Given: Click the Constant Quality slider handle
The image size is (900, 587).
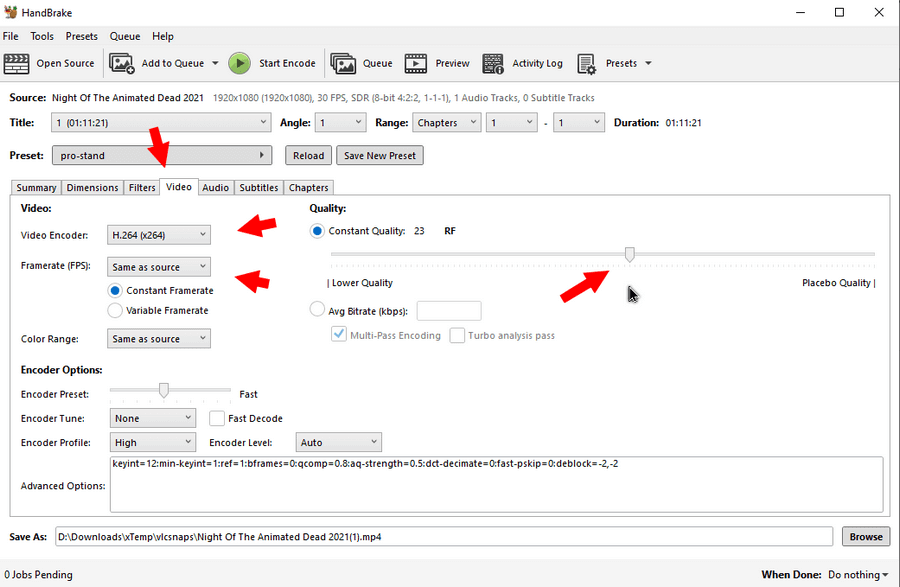Looking at the screenshot, I should click(630, 255).
